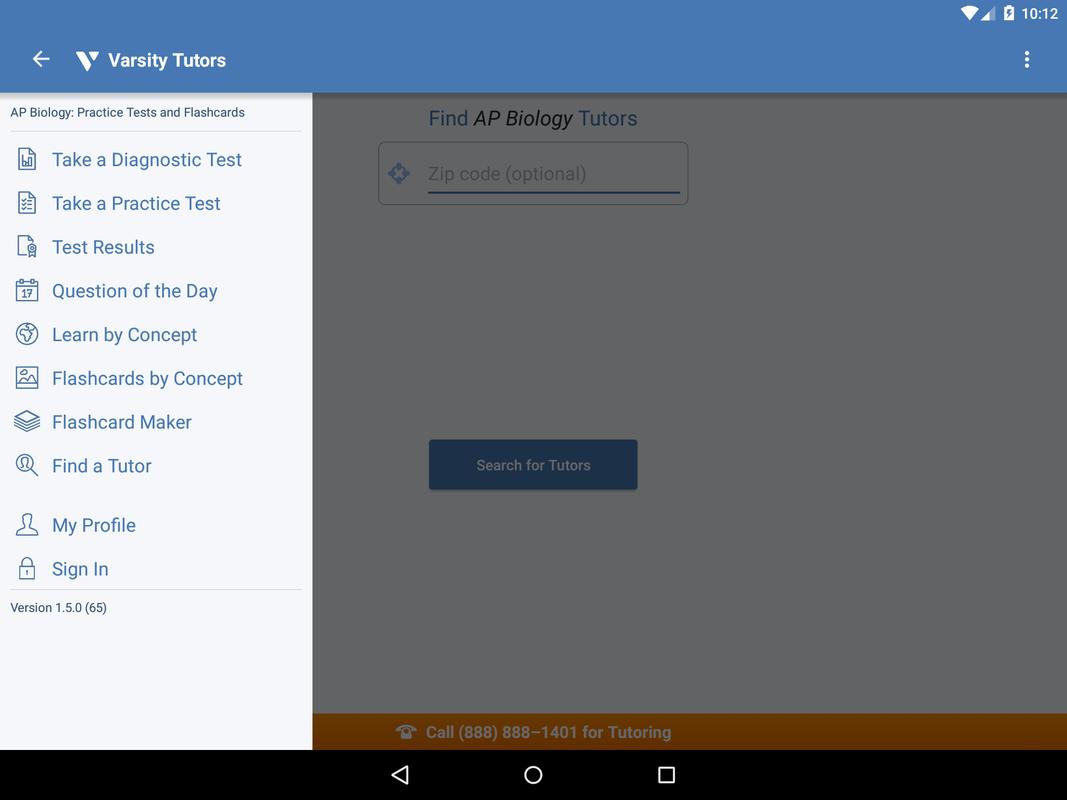Tap the location crosshair icon

tap(399, 173)
